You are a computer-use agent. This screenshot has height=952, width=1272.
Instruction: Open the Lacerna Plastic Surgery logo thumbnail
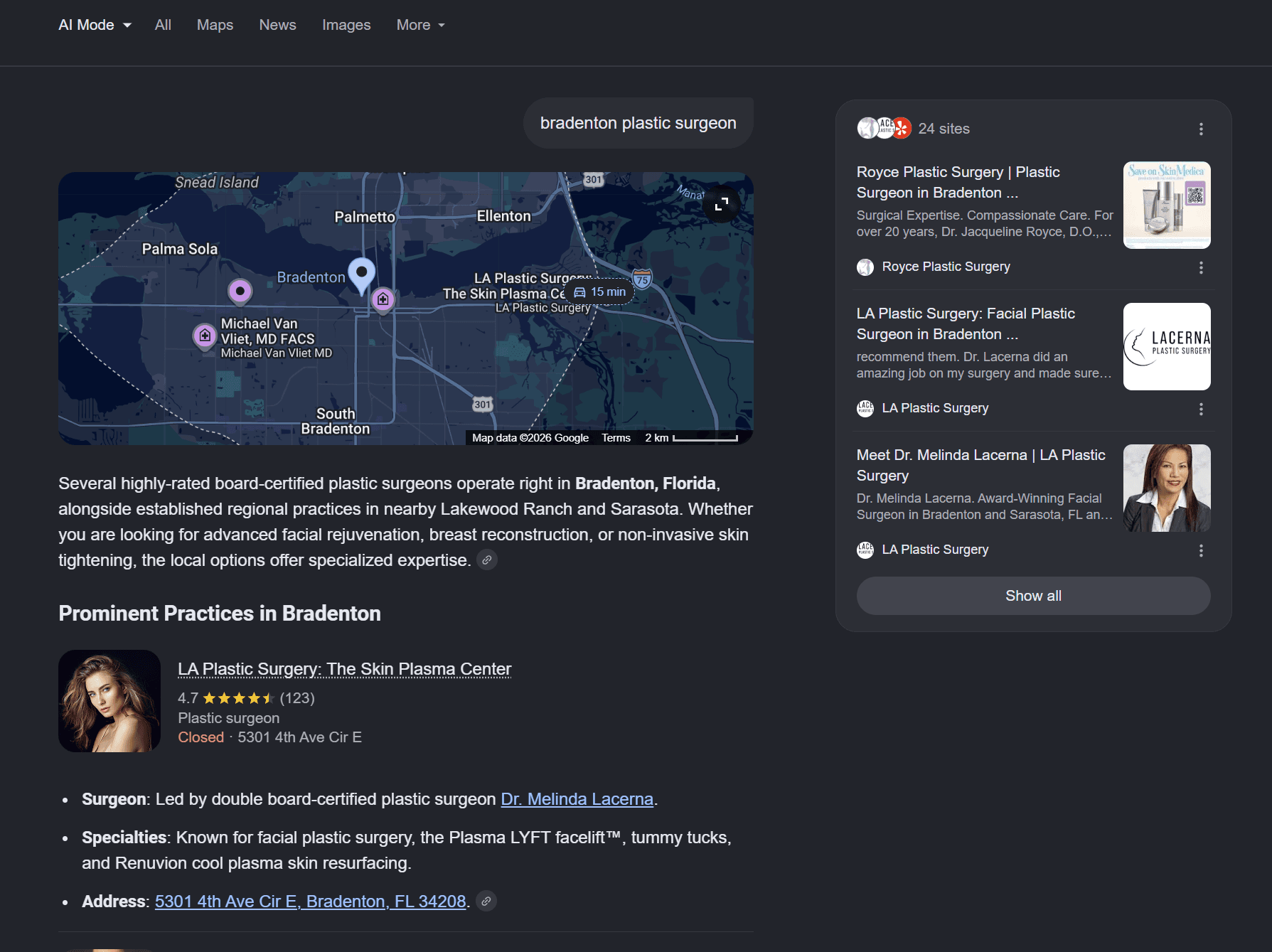[1167, 347]
